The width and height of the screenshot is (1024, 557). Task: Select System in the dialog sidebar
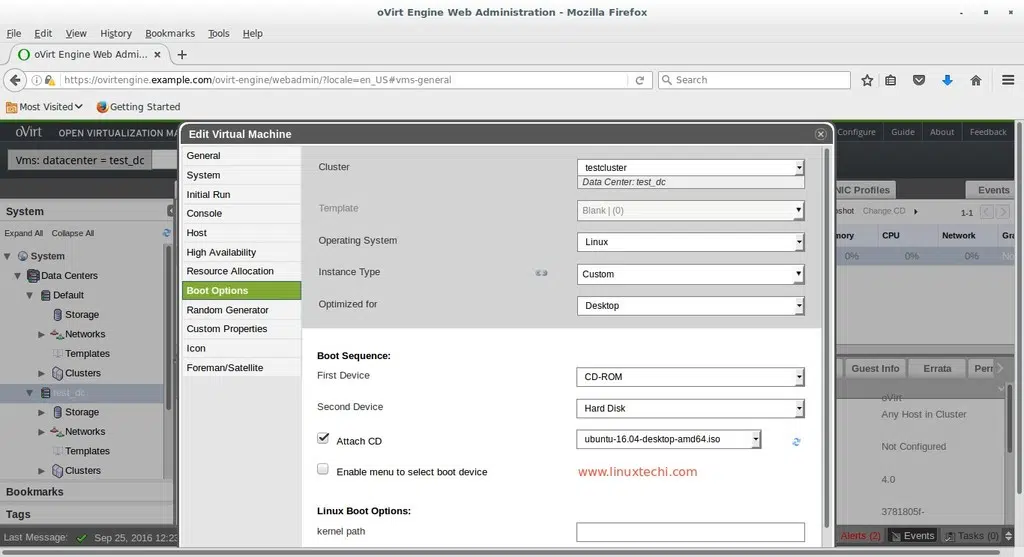pyautogui.click(x=242, y=175)
